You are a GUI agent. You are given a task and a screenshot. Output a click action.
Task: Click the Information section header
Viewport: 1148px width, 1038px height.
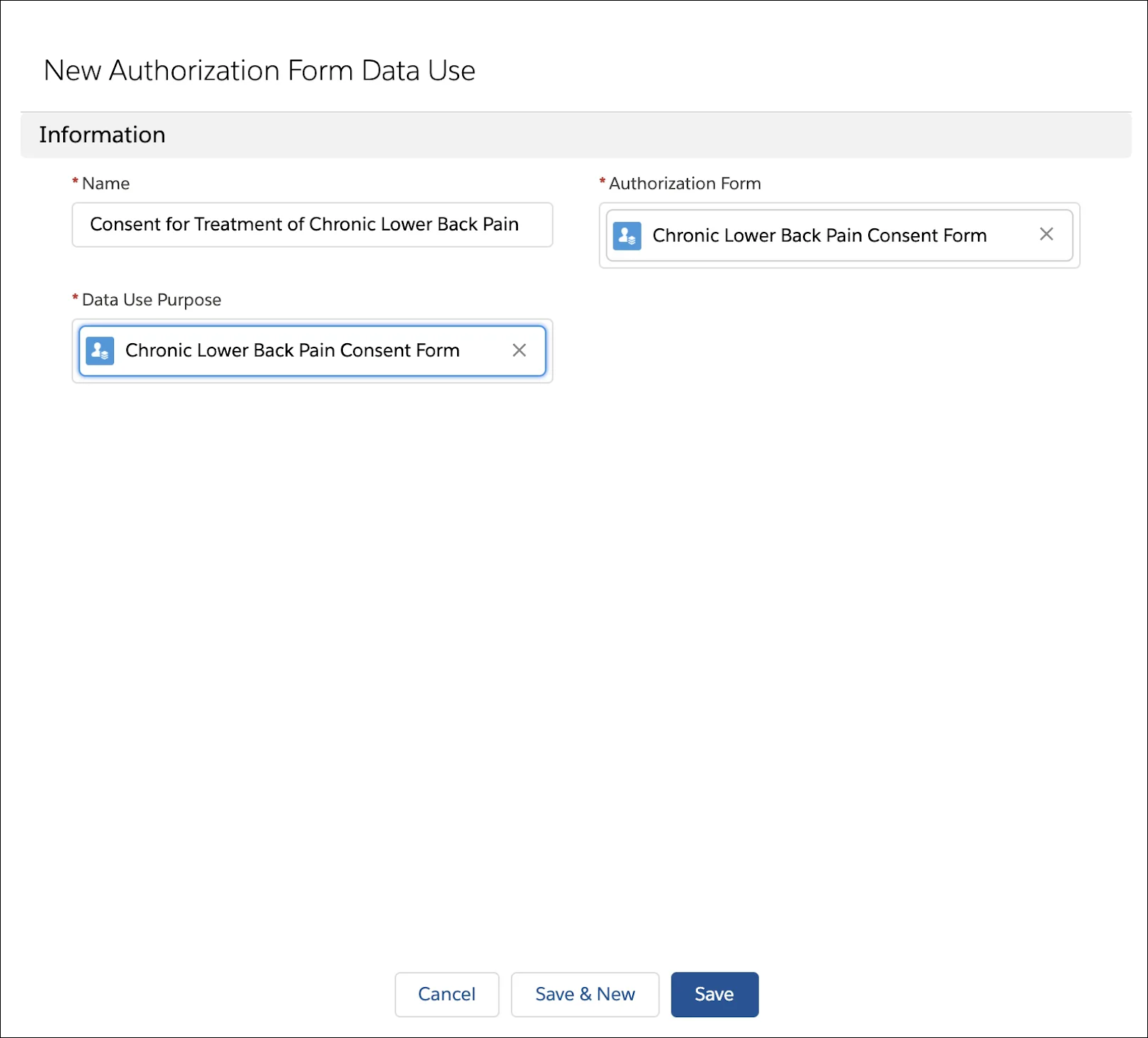click(x=103, y=135)
